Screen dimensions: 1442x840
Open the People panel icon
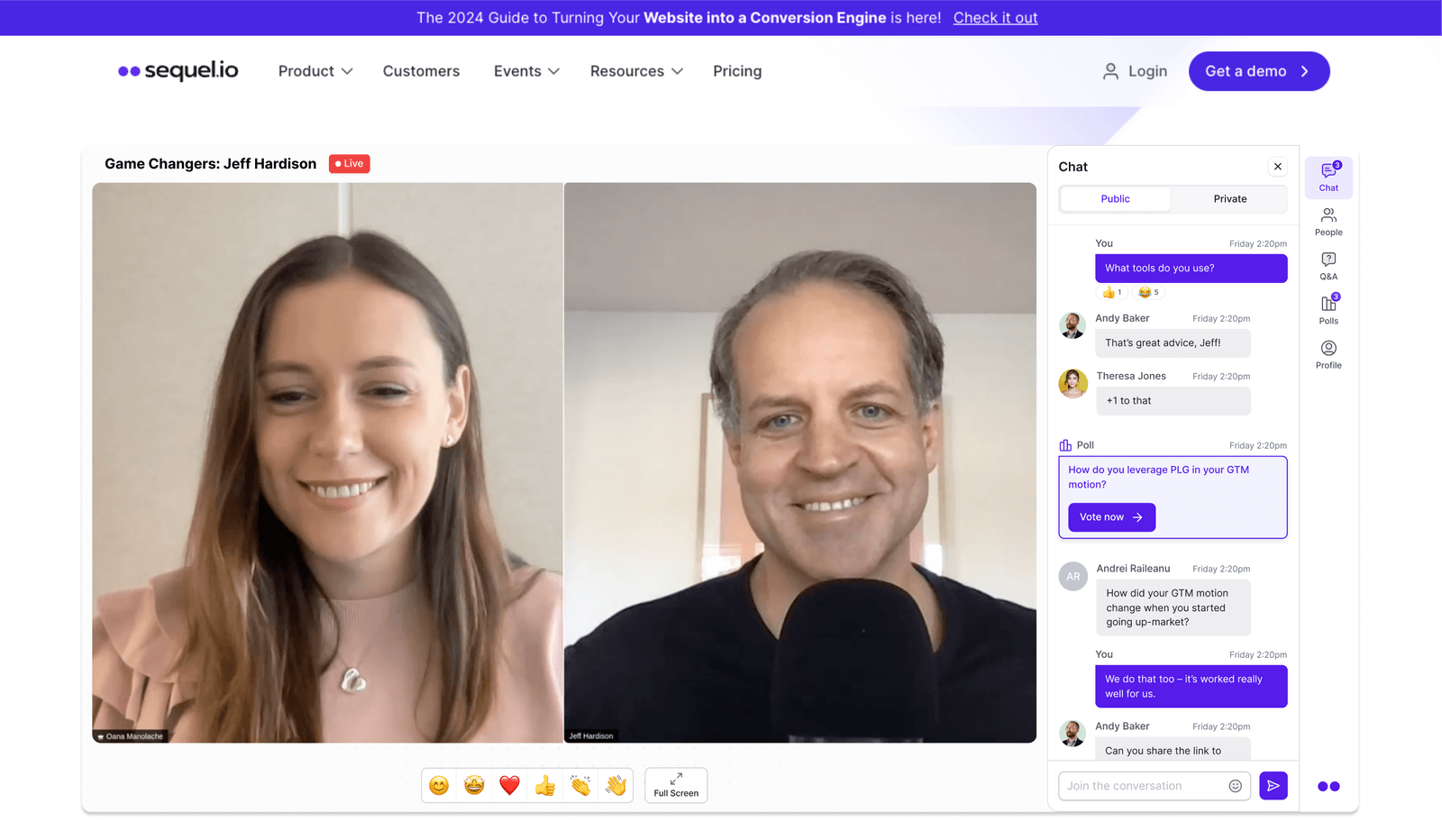point(1328,222)
